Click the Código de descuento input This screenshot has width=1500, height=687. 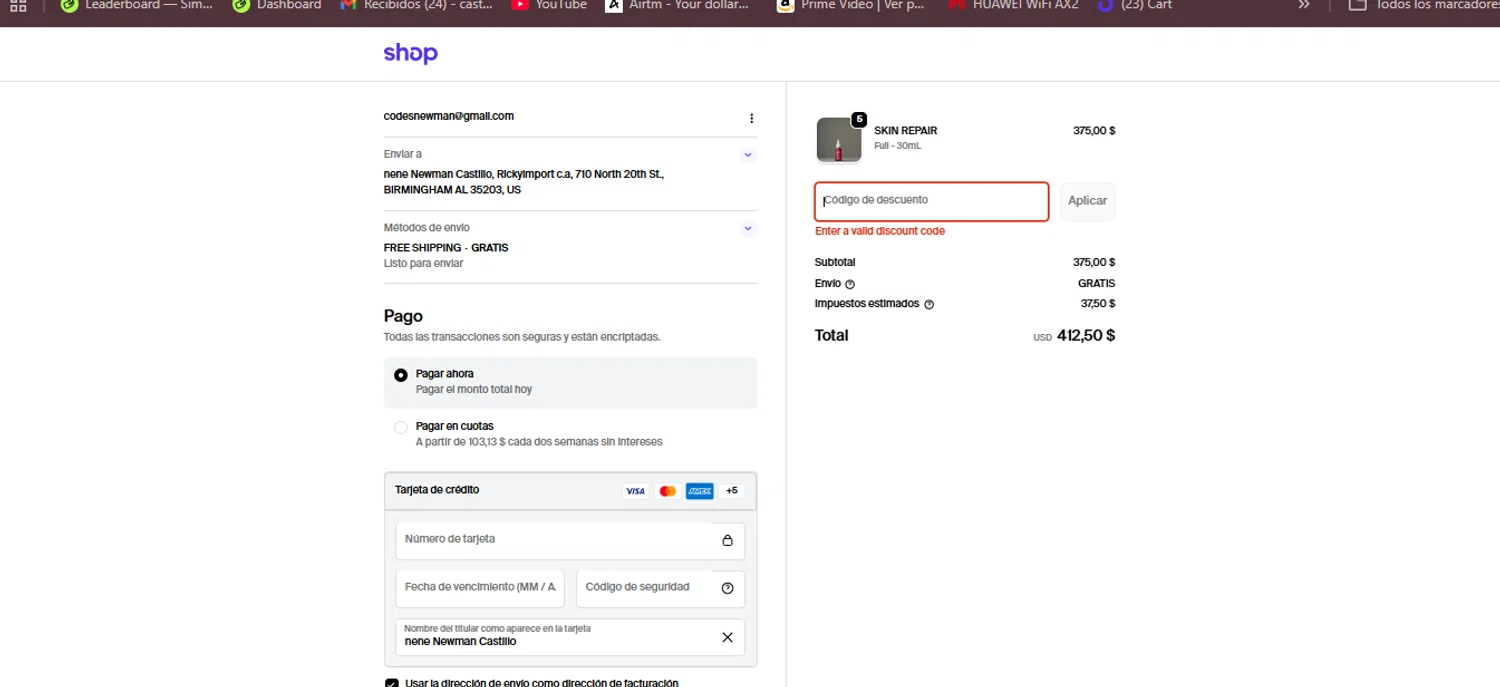point(932,201)
